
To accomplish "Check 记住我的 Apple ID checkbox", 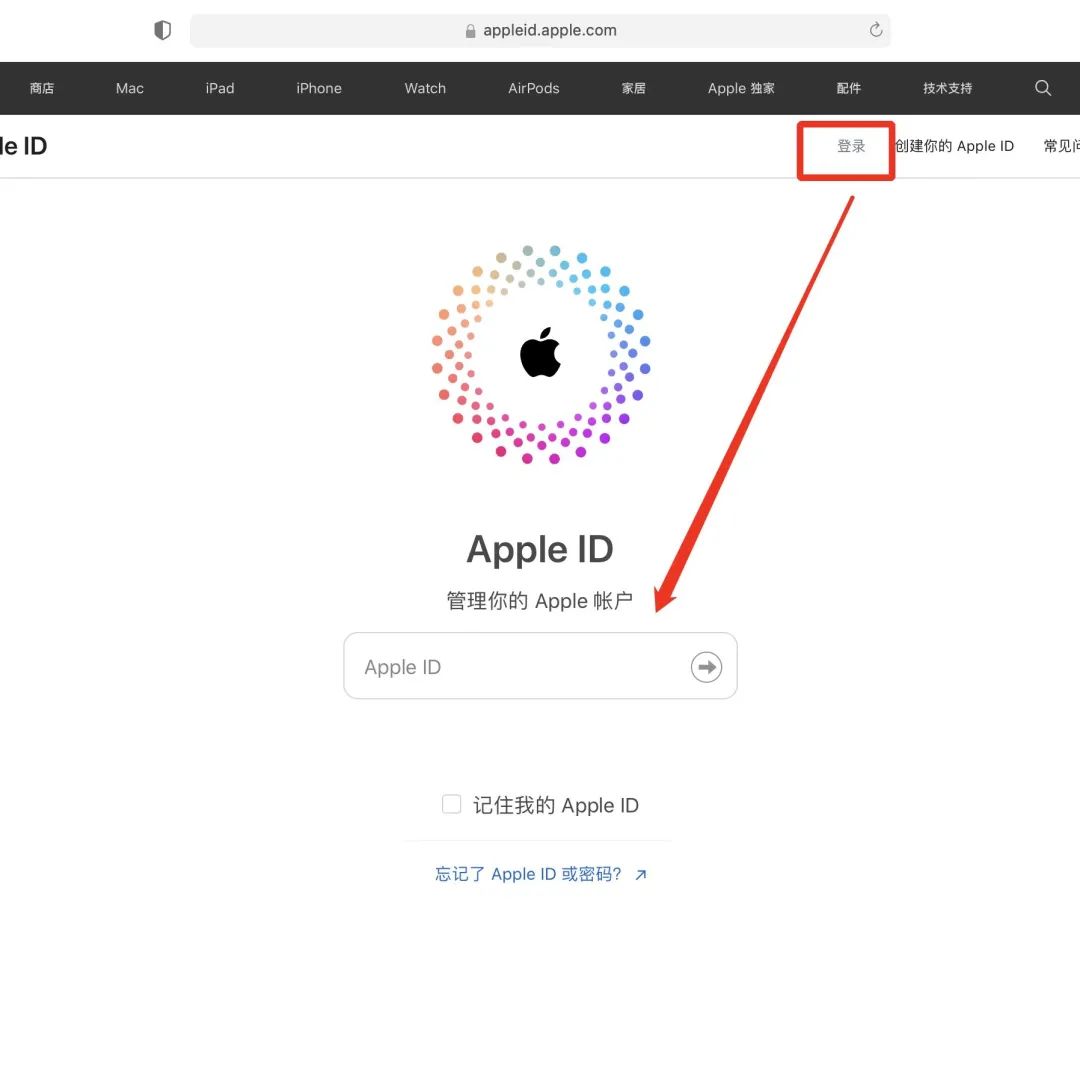I will click(451, 804).
